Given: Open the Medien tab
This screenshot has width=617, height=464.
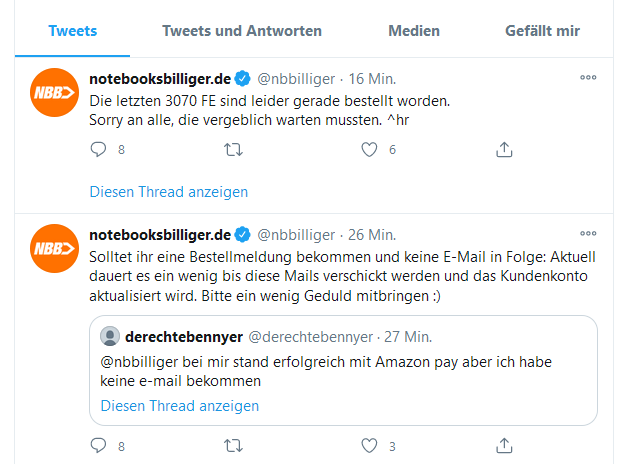Looking at the screenshot, I should [414, 30].
